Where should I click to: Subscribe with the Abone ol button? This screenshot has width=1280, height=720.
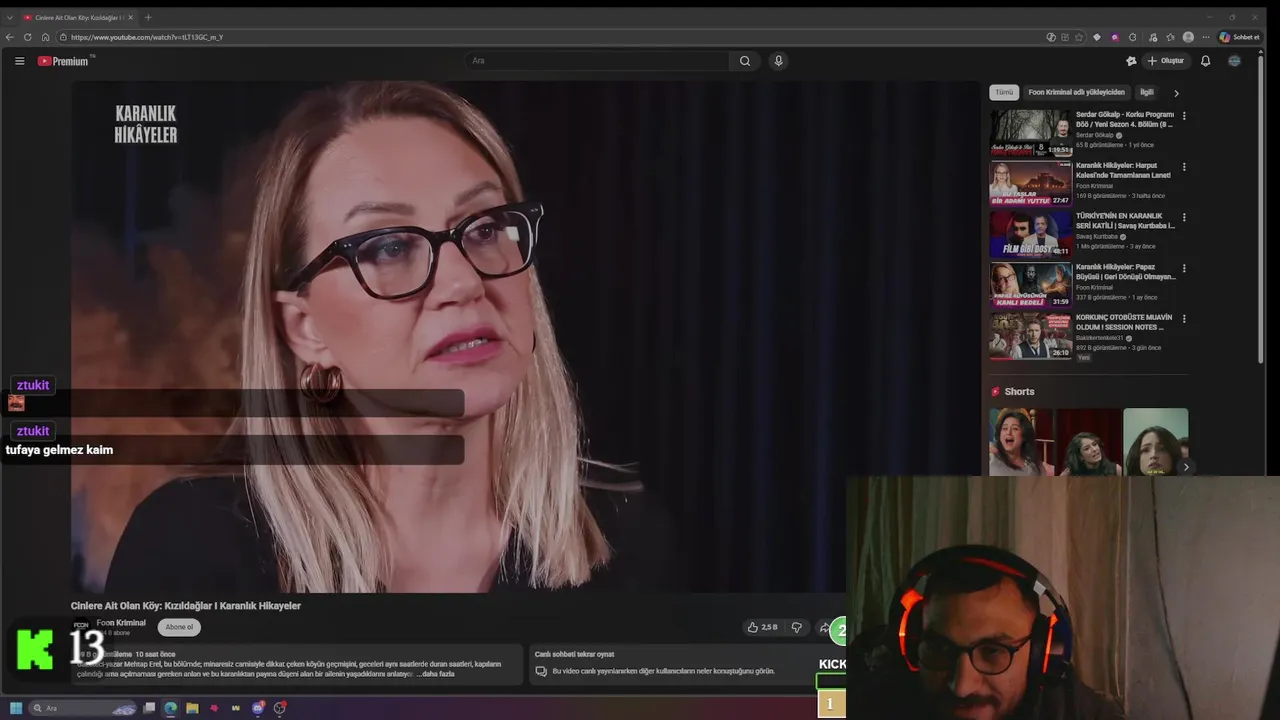tap(179, 627)
